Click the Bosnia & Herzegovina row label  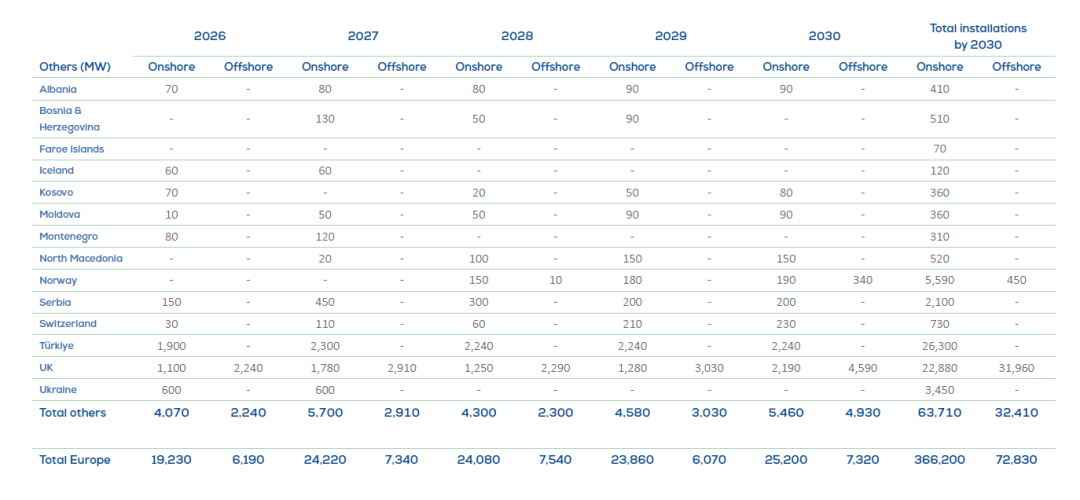point(69,119)
